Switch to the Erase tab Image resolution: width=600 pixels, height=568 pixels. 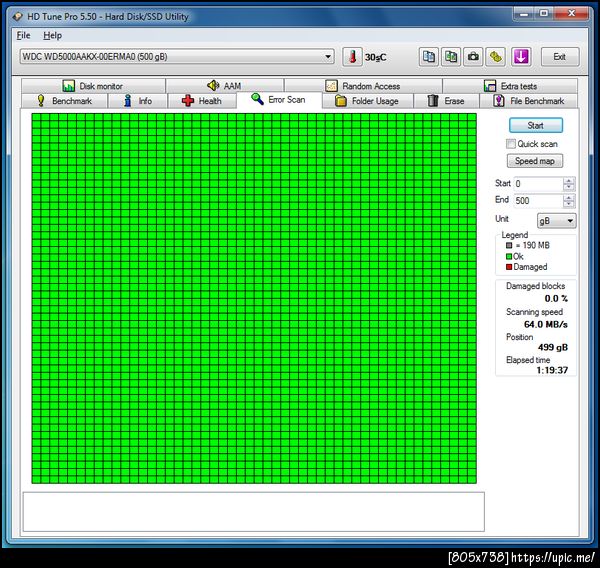(446, 101)
